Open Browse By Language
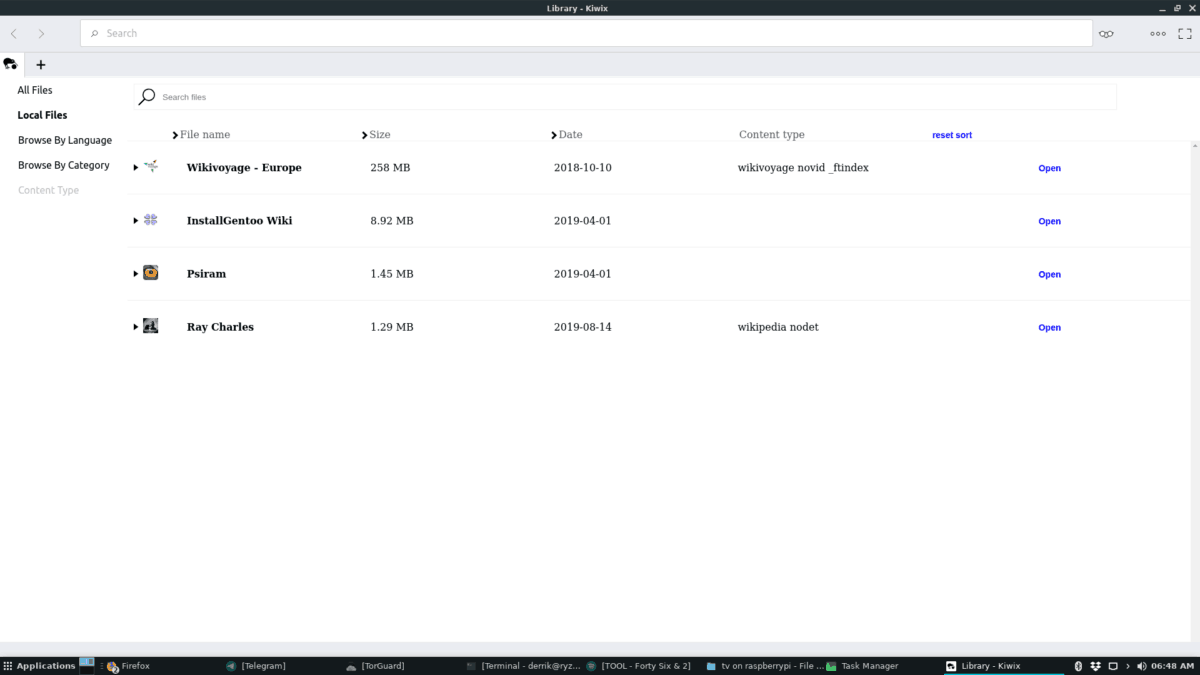Image resolution: width=1200 pixels, height=675 pixels. pyautogui.click(x=65, y=140)
